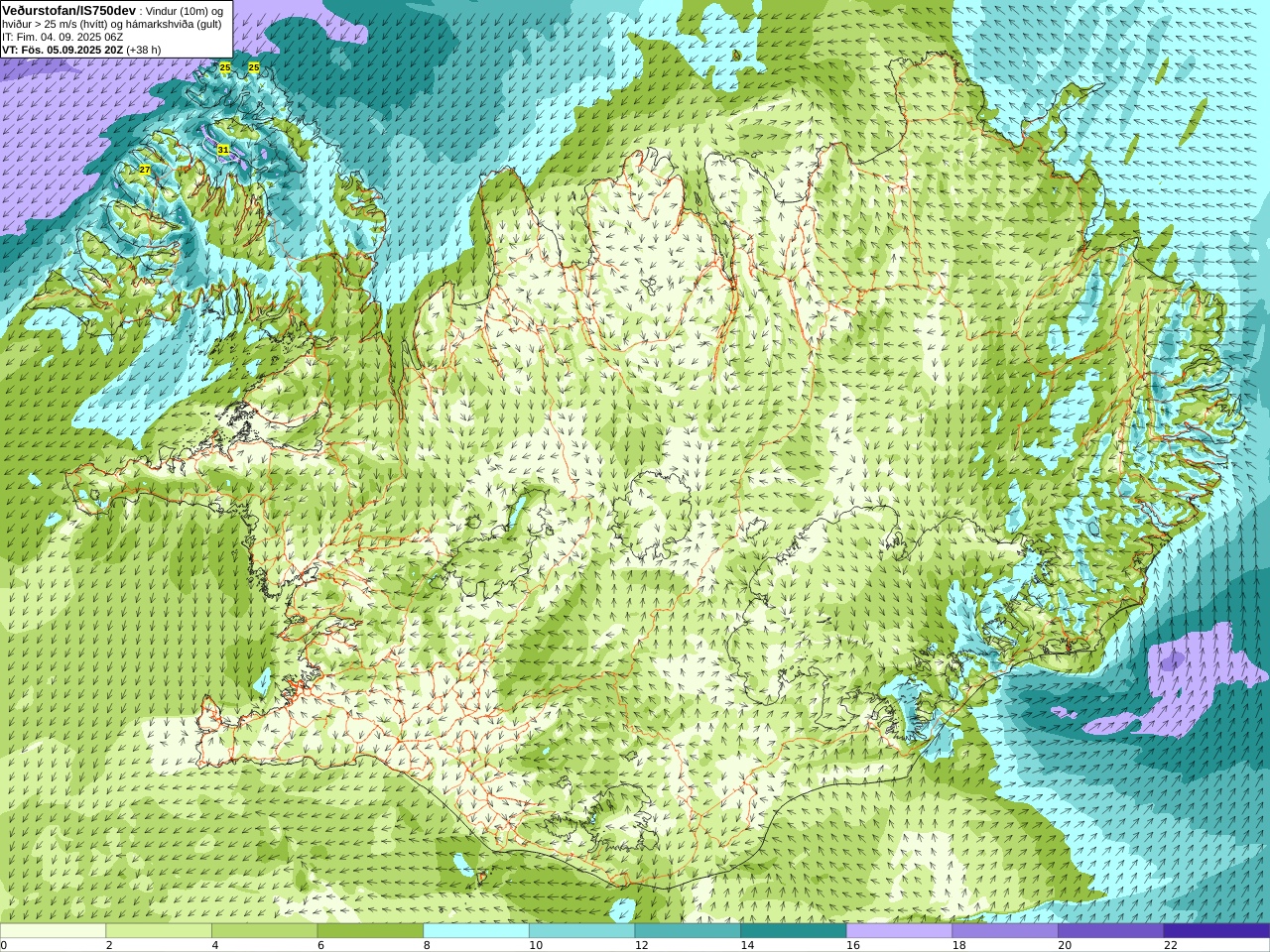1270x952 pixels.
Task: Click the '16' legend scale number
Action: [853, 945]
